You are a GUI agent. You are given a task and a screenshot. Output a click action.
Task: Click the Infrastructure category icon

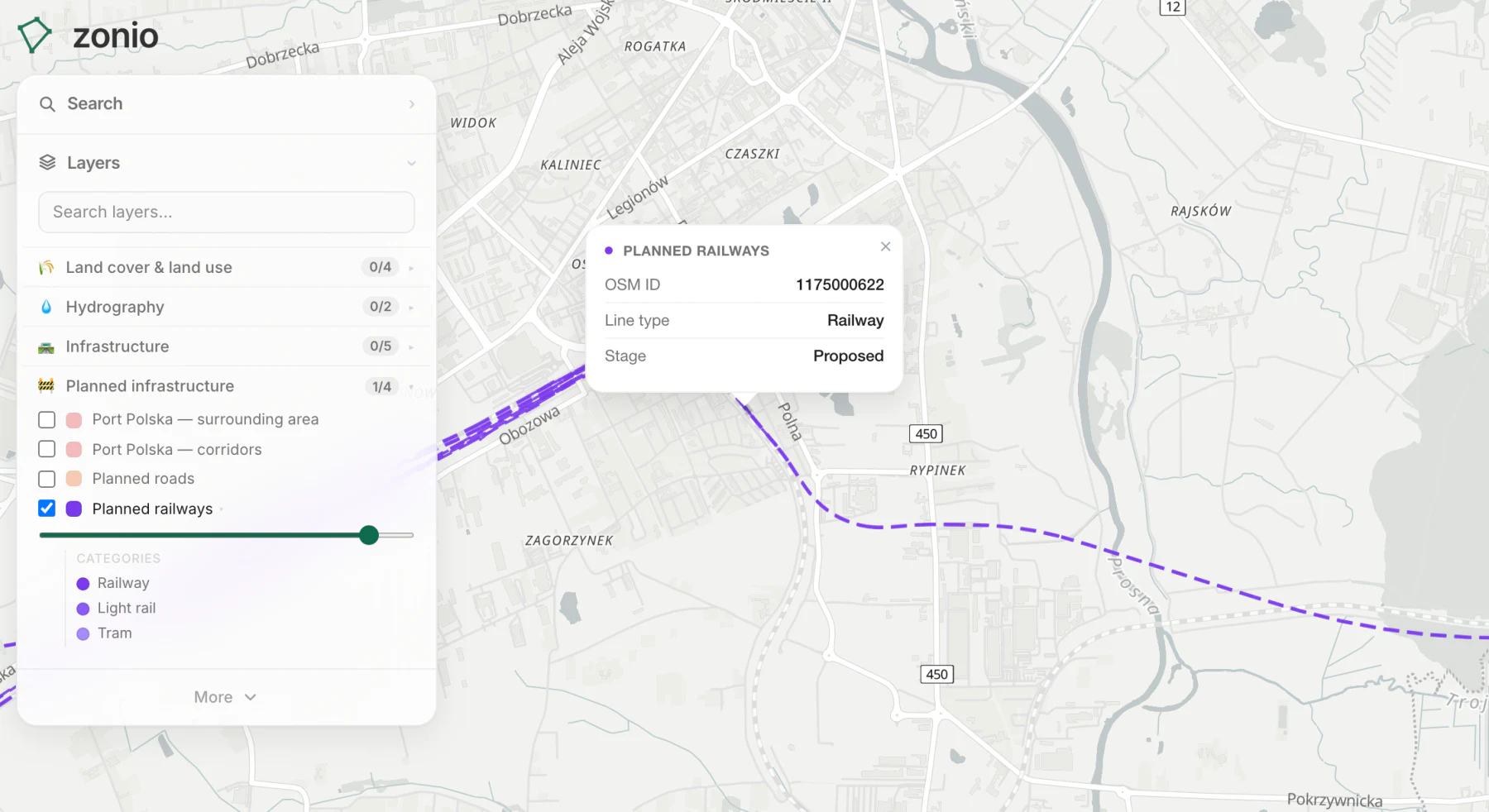46,347
